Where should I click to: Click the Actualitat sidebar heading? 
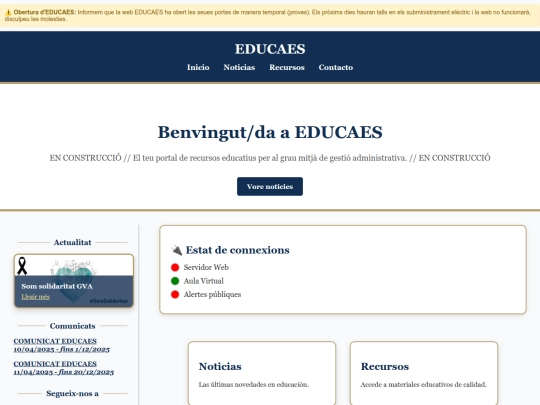click(72, 242)
